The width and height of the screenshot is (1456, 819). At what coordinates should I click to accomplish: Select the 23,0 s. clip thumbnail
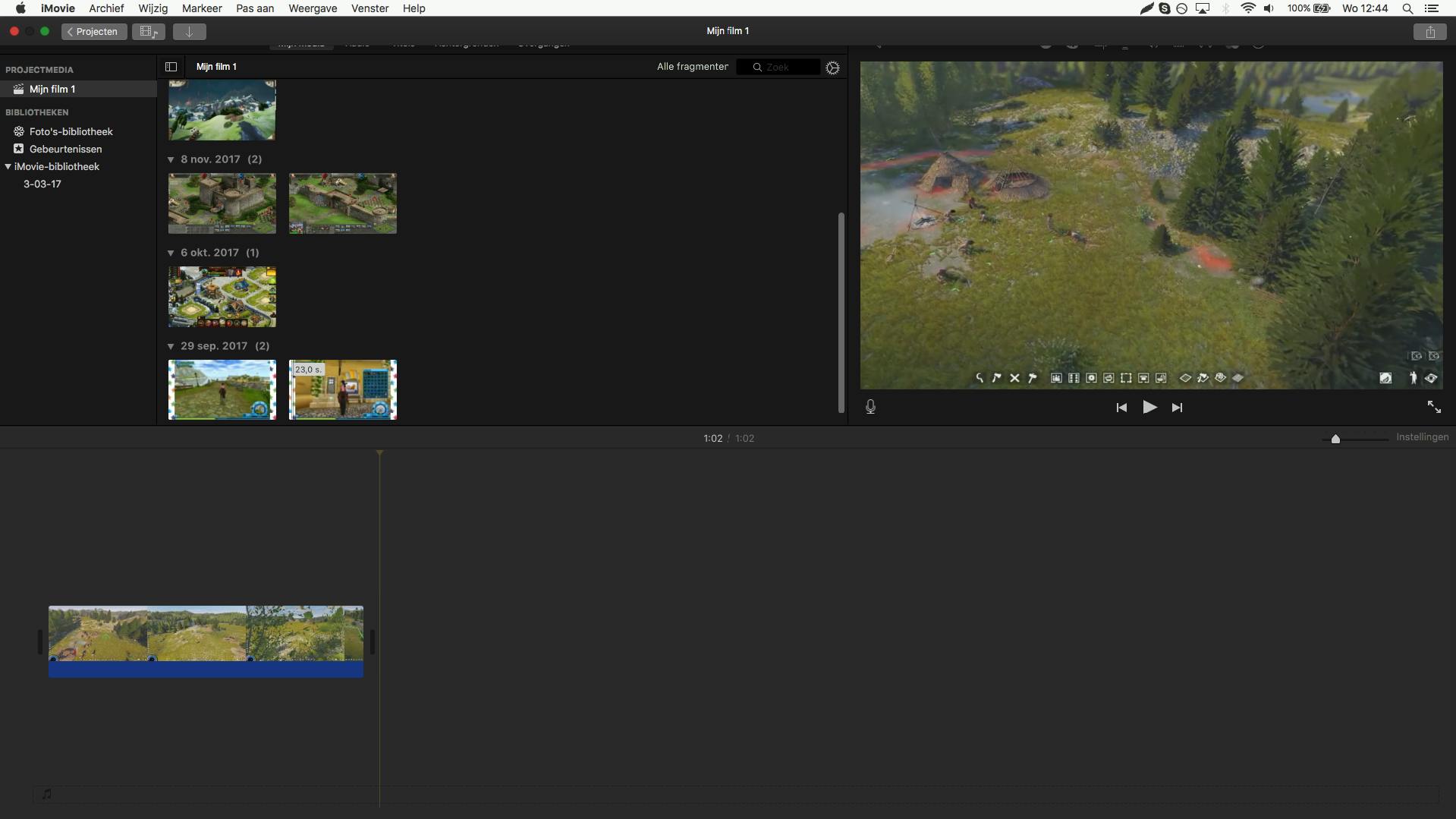343,390
